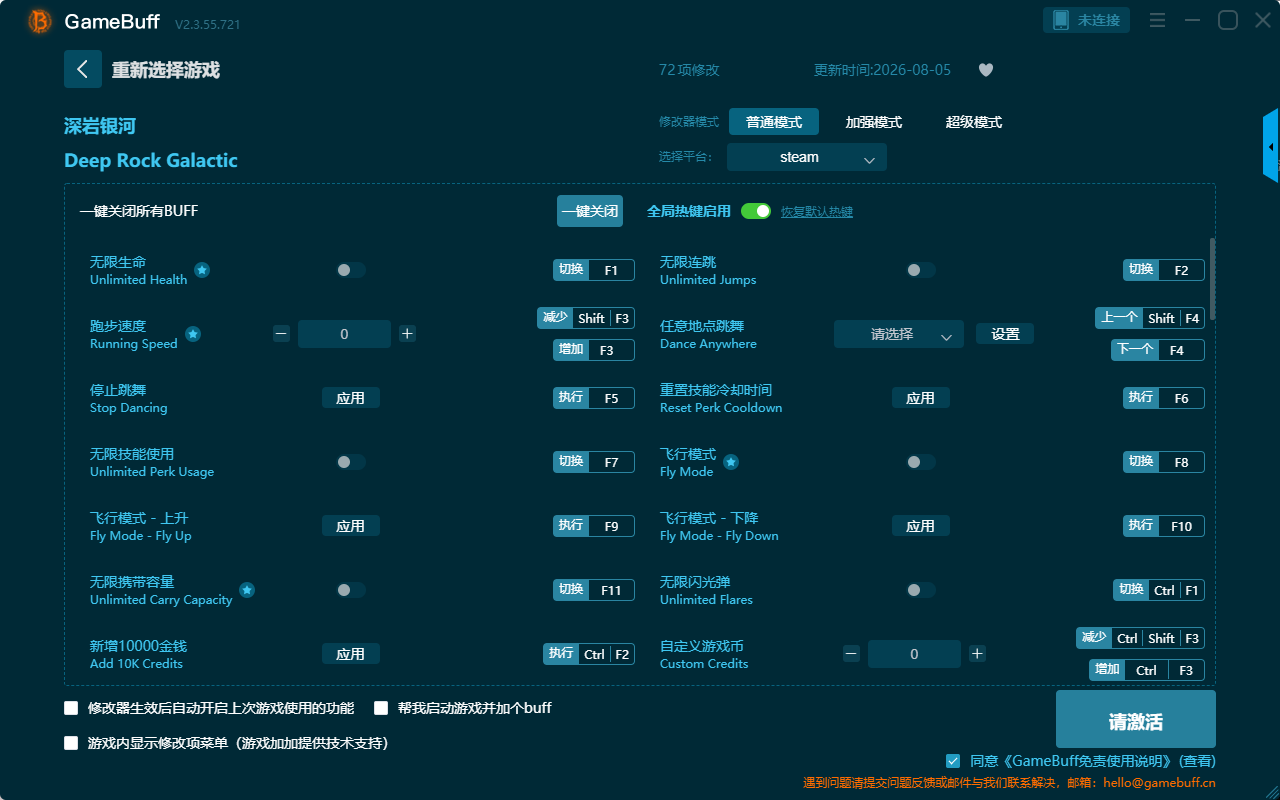Screen dimensions: 1280x800
Task: Open the hamburger menu in title bar
Action: [1157, 20]
